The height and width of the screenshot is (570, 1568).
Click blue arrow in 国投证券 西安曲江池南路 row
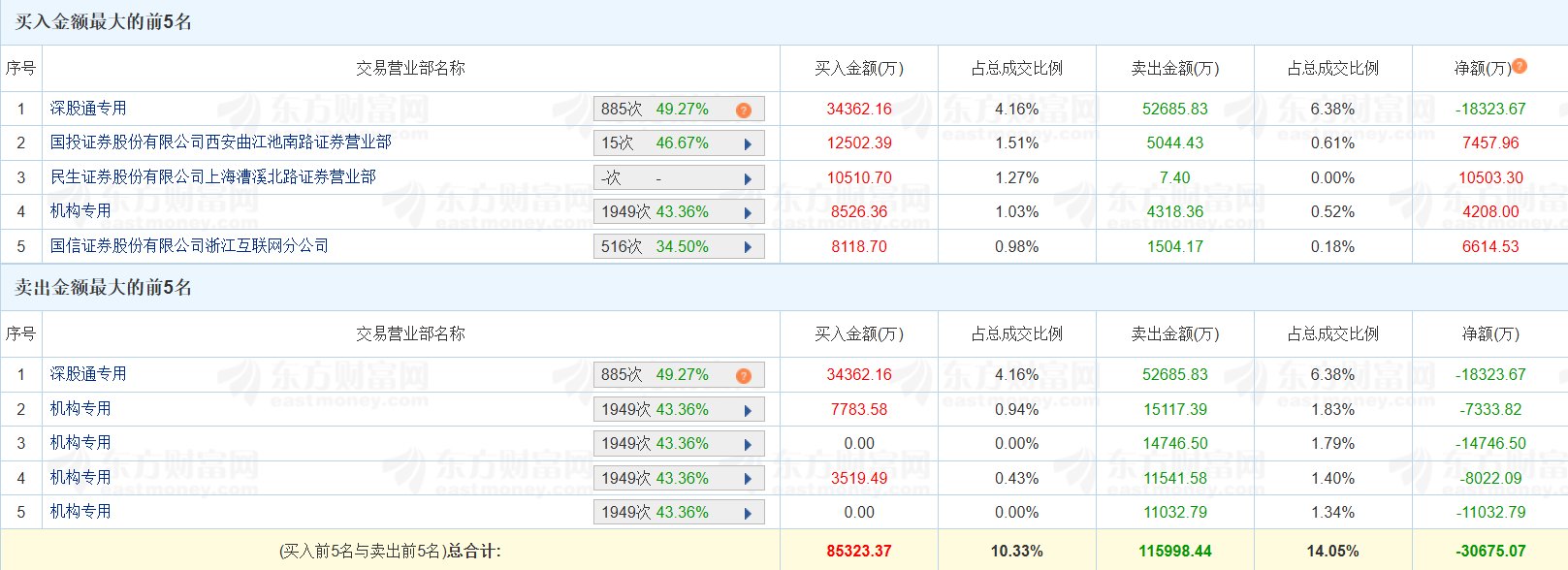pos(748,144)
